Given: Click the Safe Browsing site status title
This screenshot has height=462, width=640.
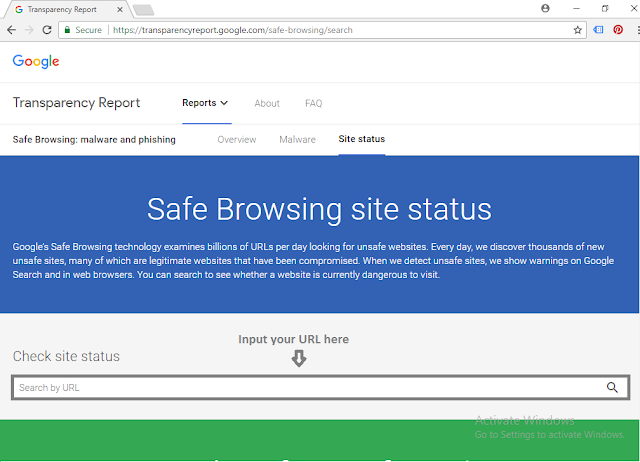Looking at the screenshot, I should click(x=319, y=209).
